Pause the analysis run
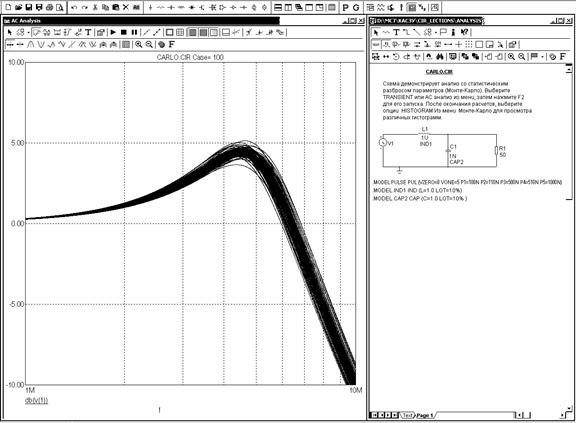576x423 pixels. (134, 32)
